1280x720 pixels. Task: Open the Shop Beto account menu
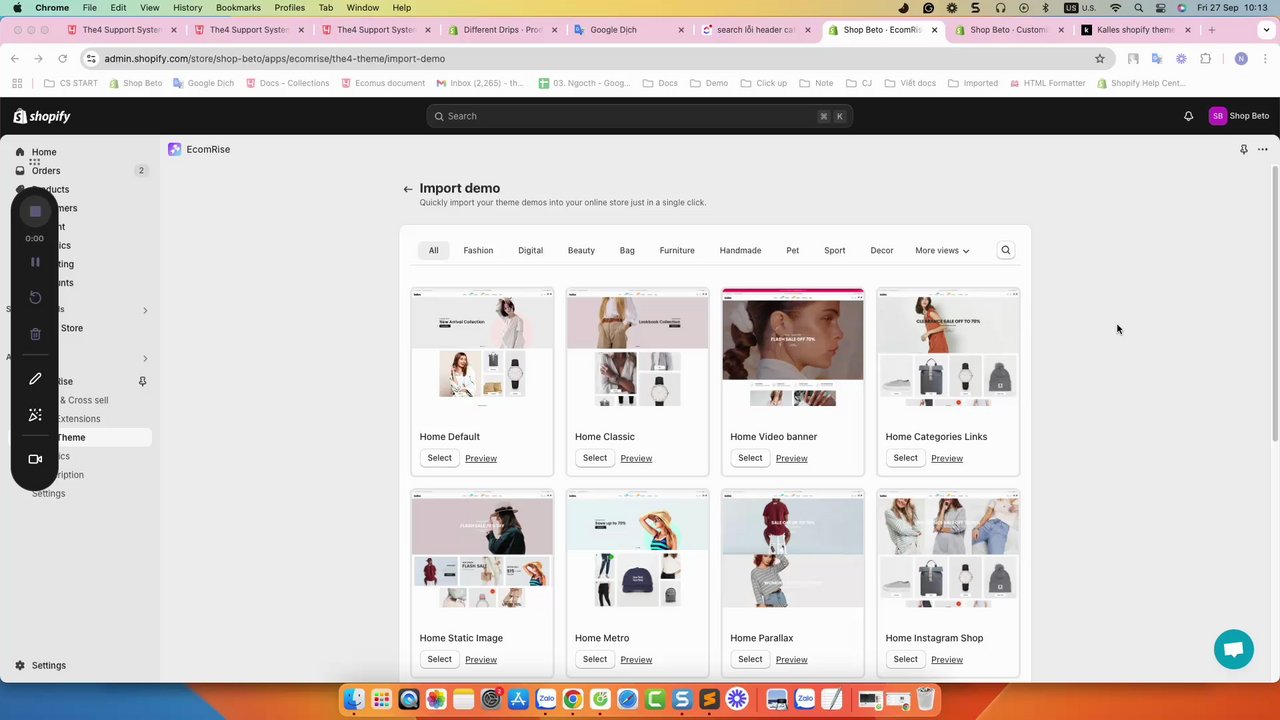pyautogui.click(x=1239, y=116)
